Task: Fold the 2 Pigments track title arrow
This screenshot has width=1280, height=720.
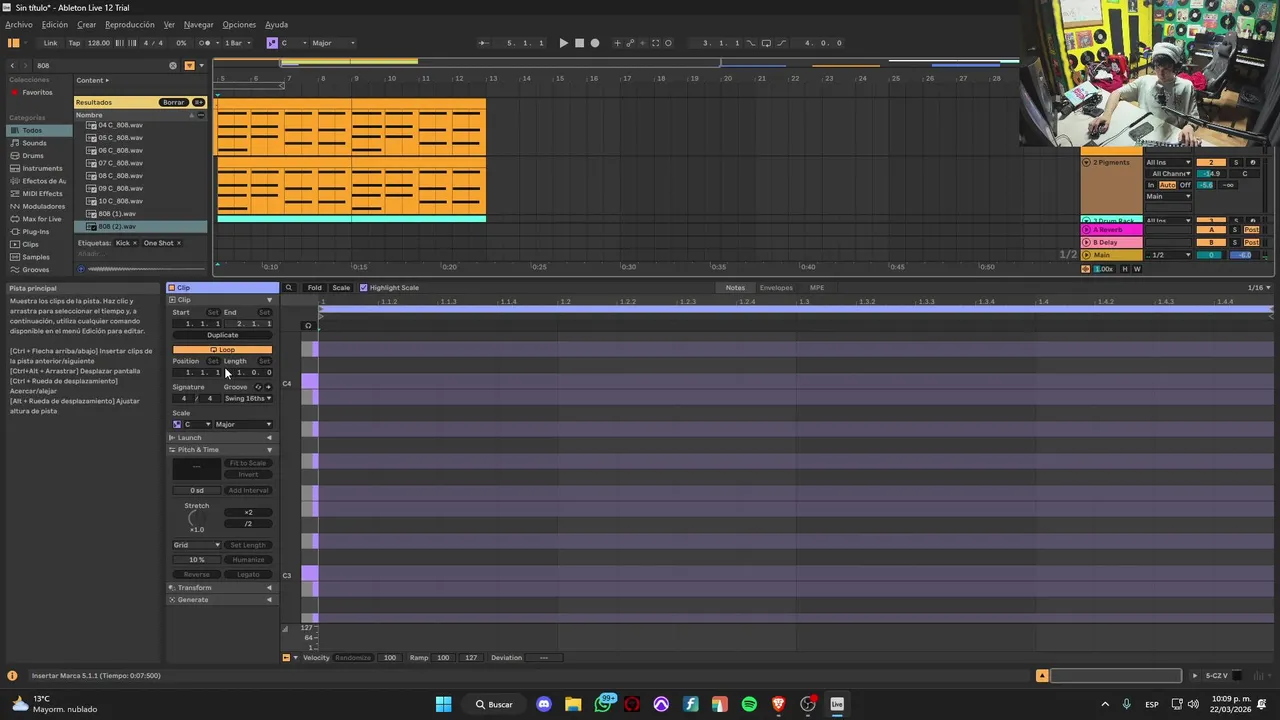Action: [x=1087, y=162]
